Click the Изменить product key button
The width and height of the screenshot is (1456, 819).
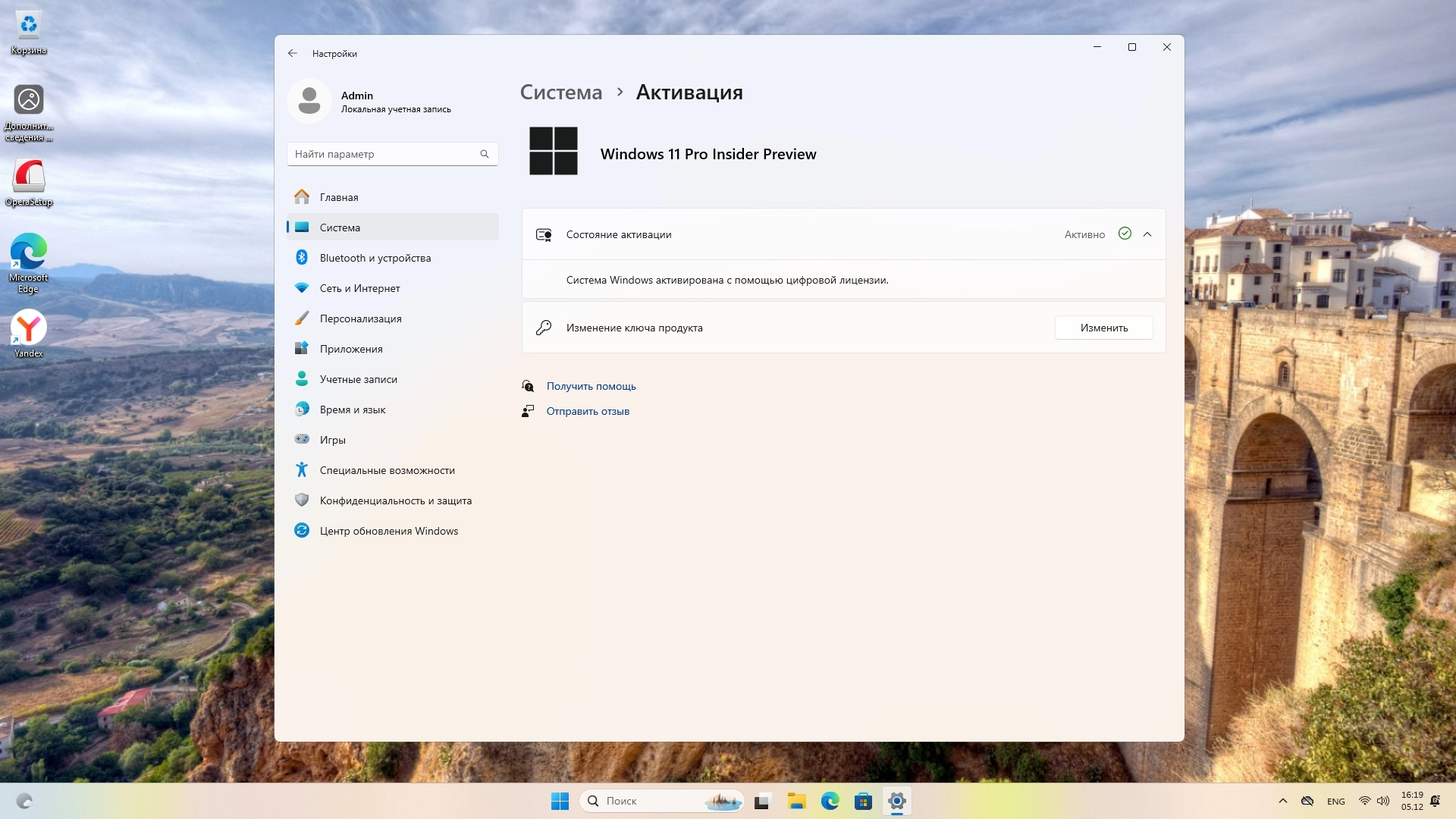tap(1103, 328)
